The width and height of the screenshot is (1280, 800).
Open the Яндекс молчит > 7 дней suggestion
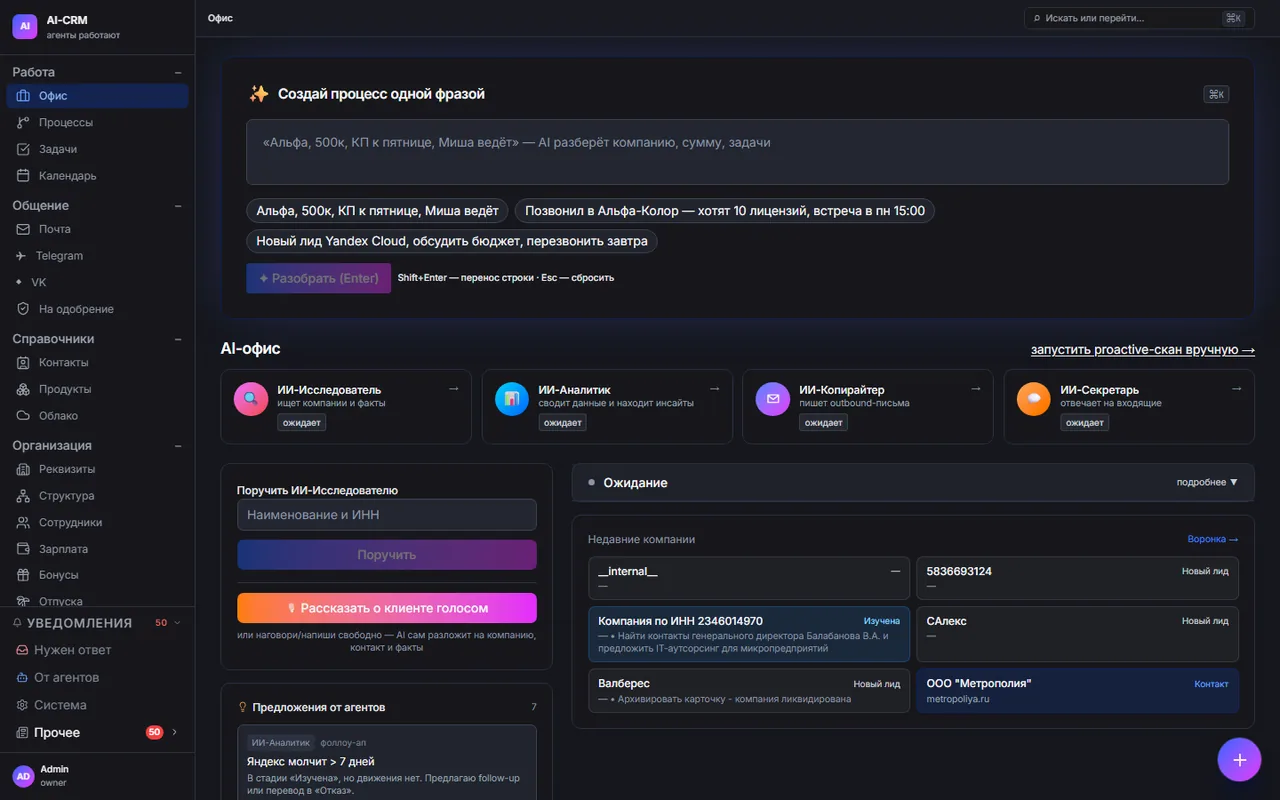tap(387, 762)
